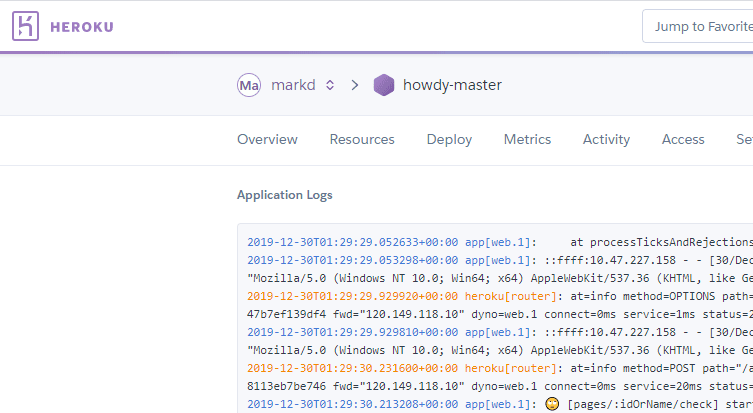Expand the markd account switcher arrows
This screenshot has height=413, width=753.
click(x=330, y=85)
